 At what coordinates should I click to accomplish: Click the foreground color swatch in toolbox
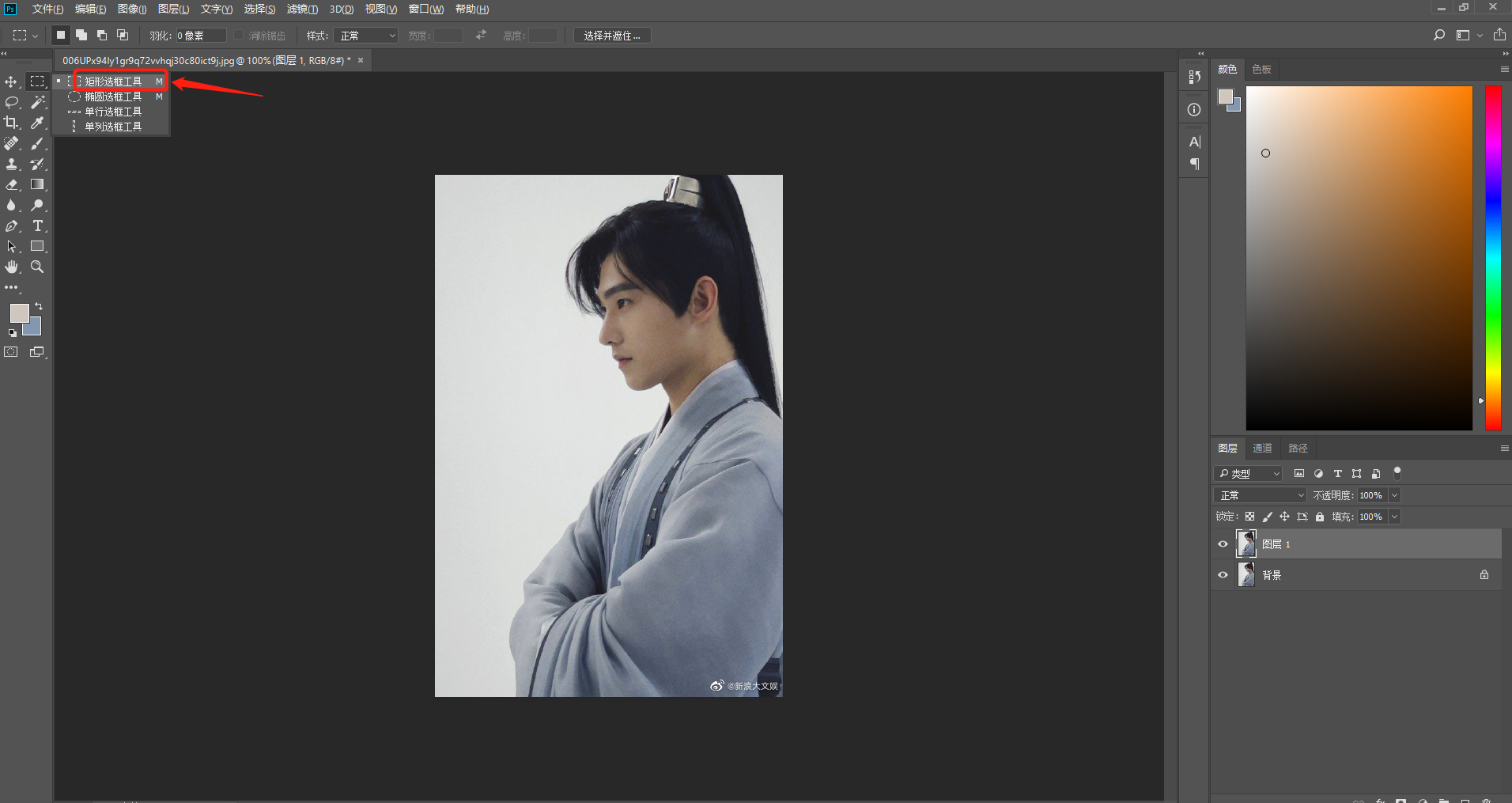19,312
